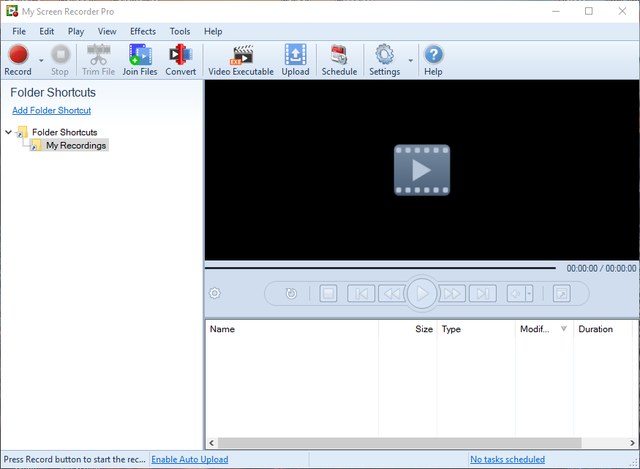Click the Enable Auto Upload link
Image resolution: width=640 pixels, height=469 pixels.
[x=190, y=459]
